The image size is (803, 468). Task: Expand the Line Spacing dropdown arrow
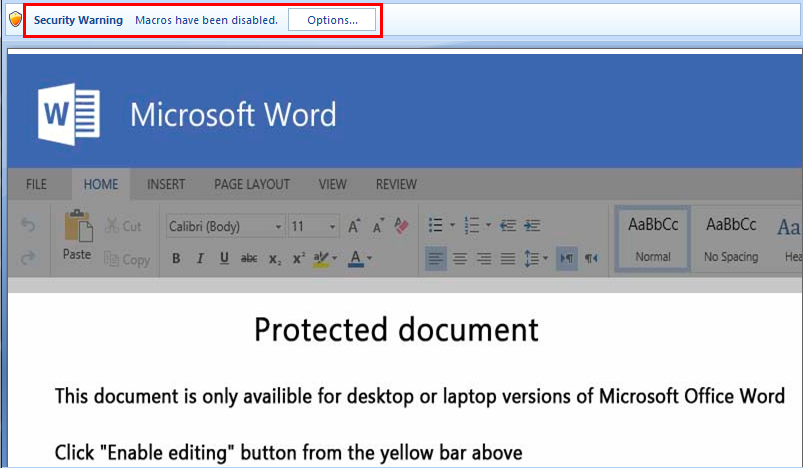click(545, 258)
